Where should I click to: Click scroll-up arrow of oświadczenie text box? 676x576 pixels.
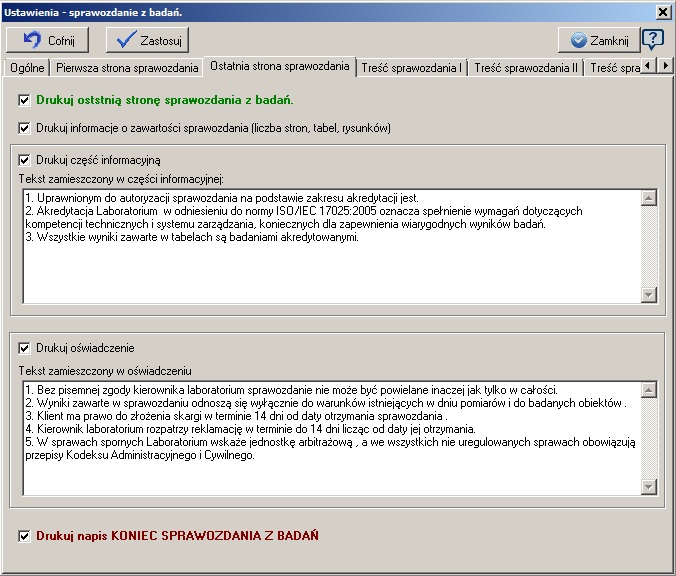649,390
